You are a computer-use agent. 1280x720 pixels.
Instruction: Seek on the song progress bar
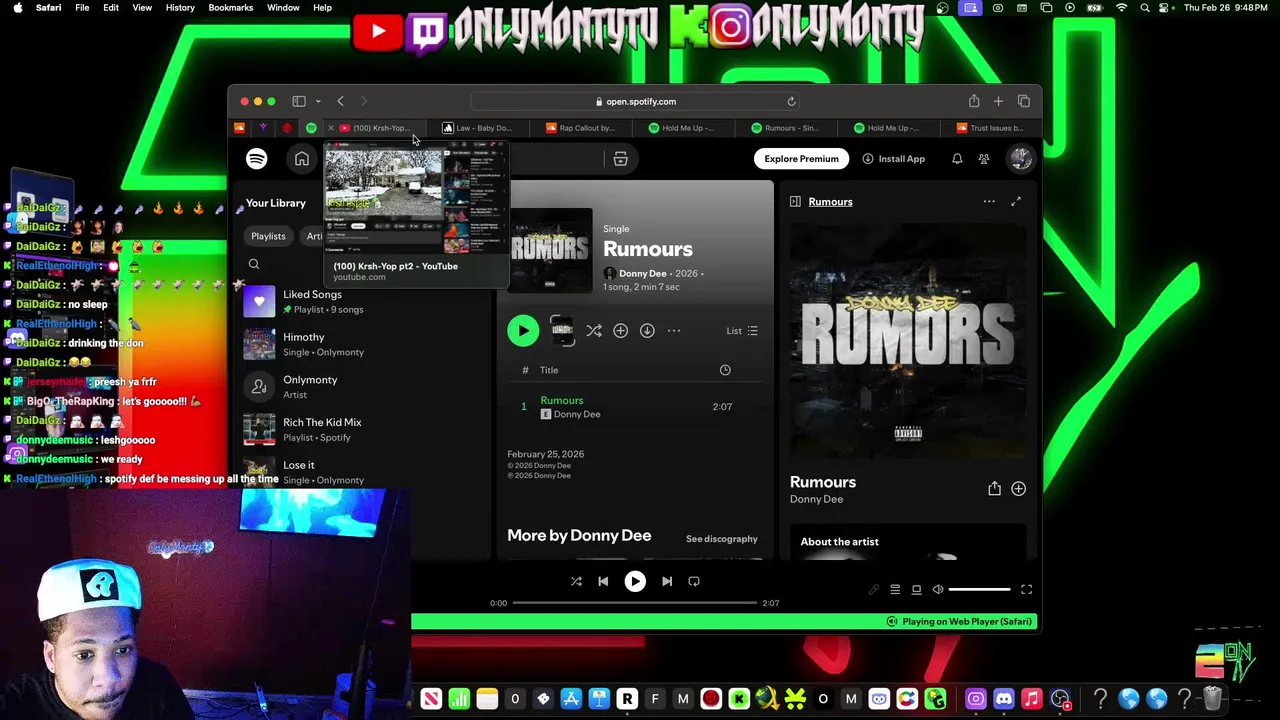[635, 603]
